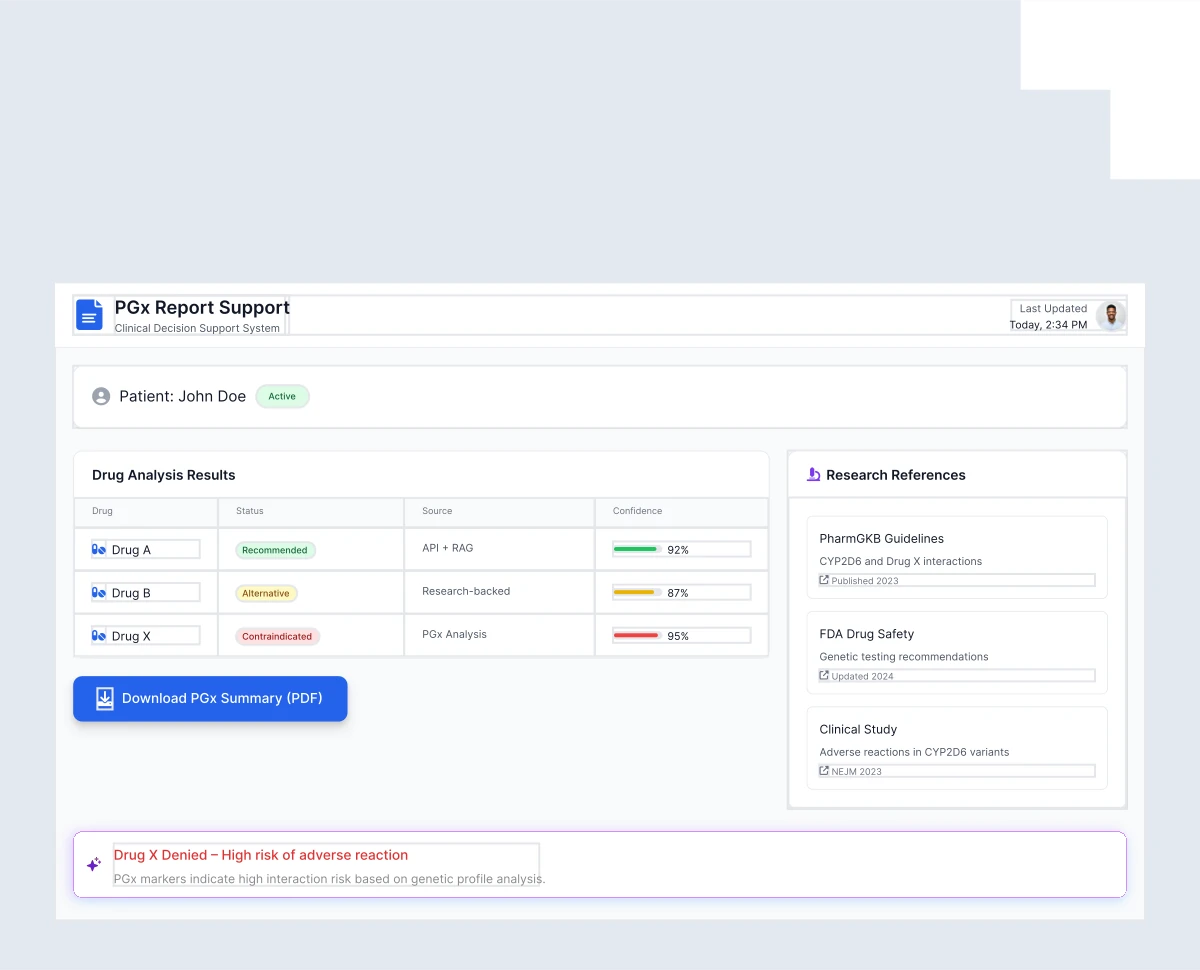The height and width of the screenshot is (970, 1200).
Task: Click the microscope icon in Research References
Action: [x=813, y=475]
